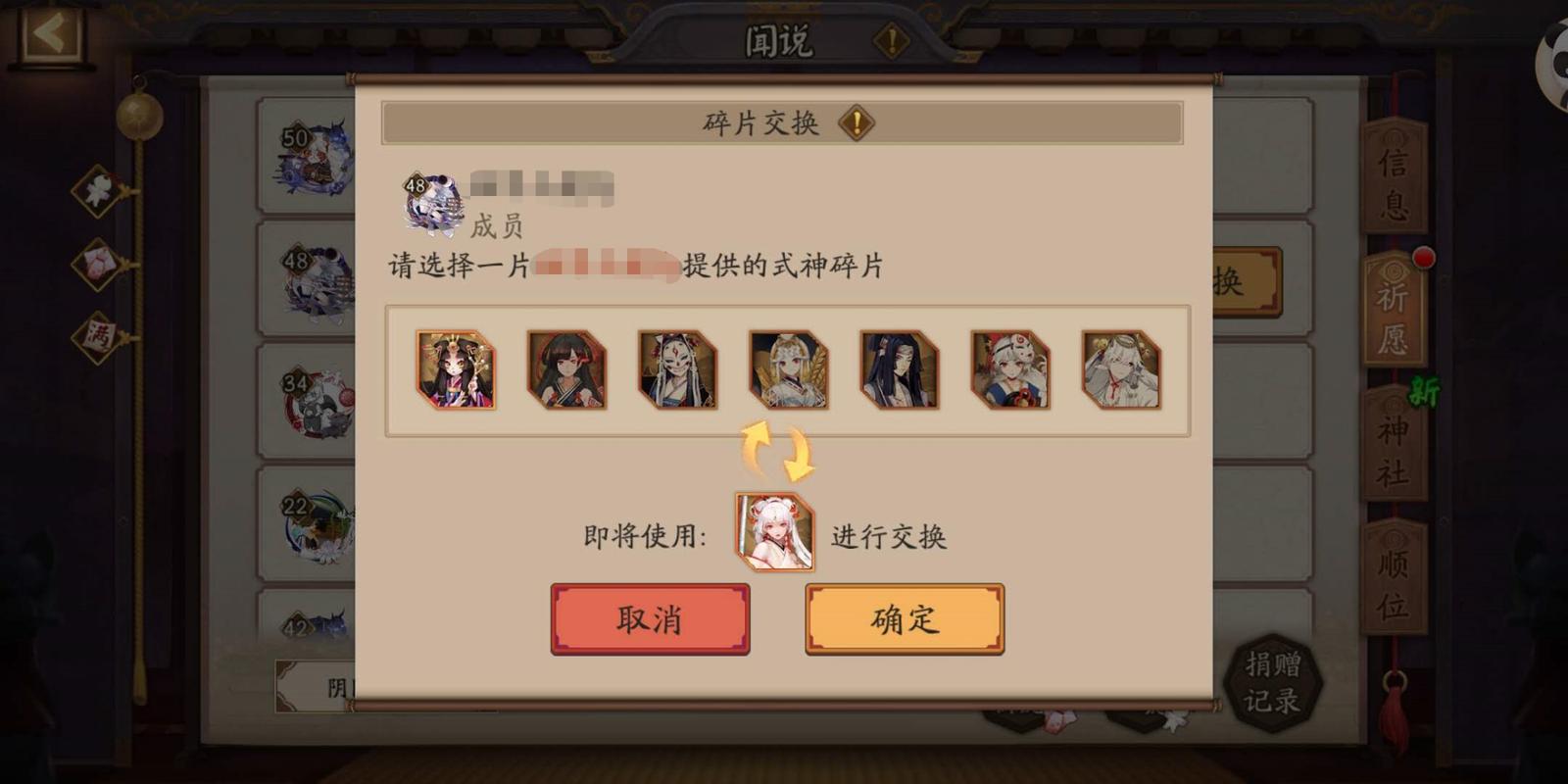This screenshot has height=784, width=1568.
Task: Choose the third shard with fox mask
Action: coord(678,369)
